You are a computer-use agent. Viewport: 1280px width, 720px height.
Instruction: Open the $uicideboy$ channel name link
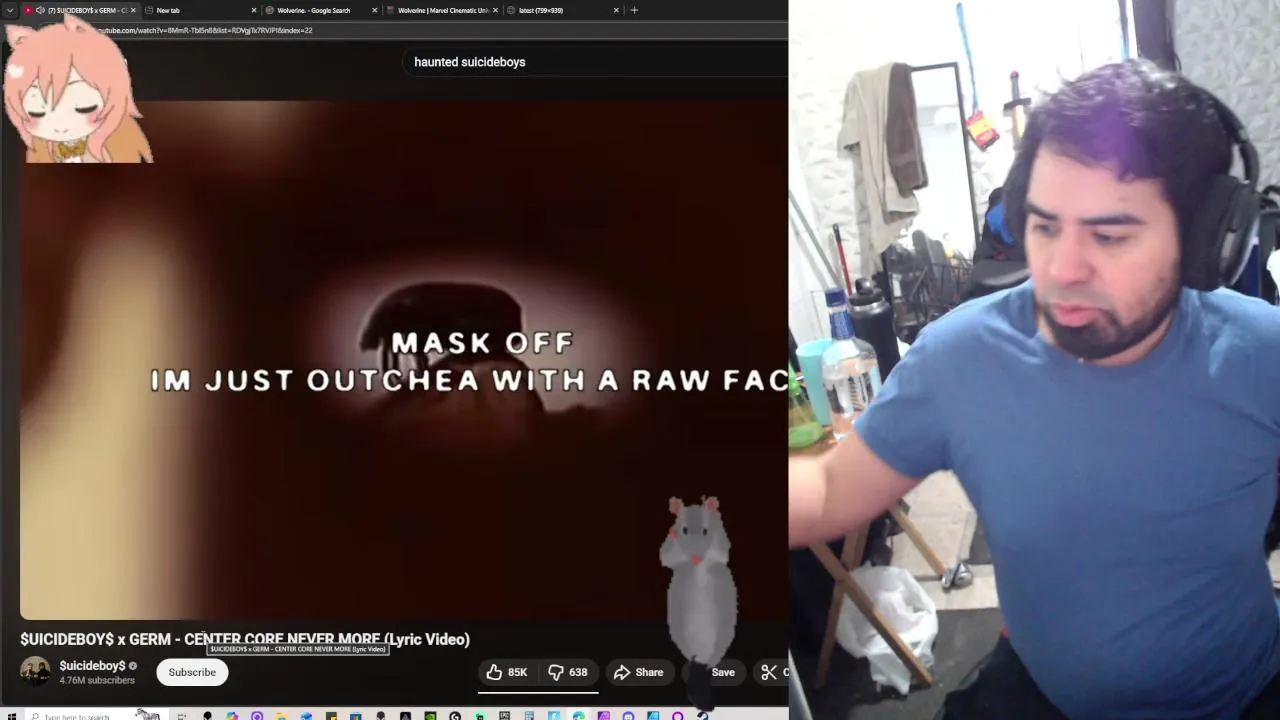[x=92, y=665]
